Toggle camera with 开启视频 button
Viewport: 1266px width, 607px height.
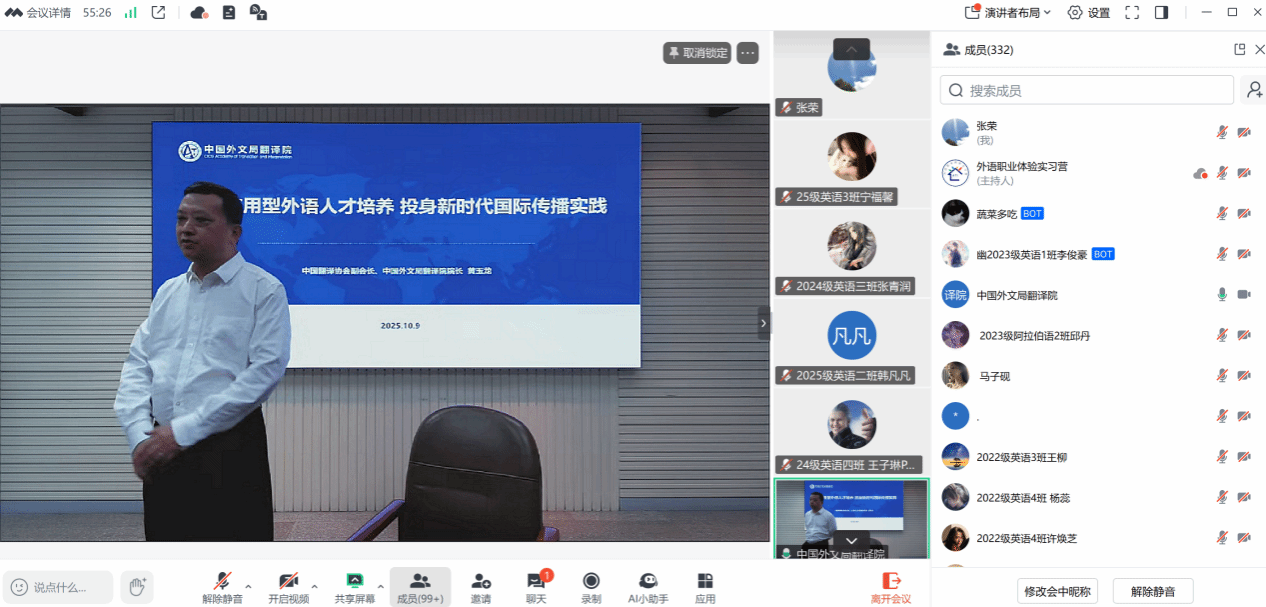[288, 586]
